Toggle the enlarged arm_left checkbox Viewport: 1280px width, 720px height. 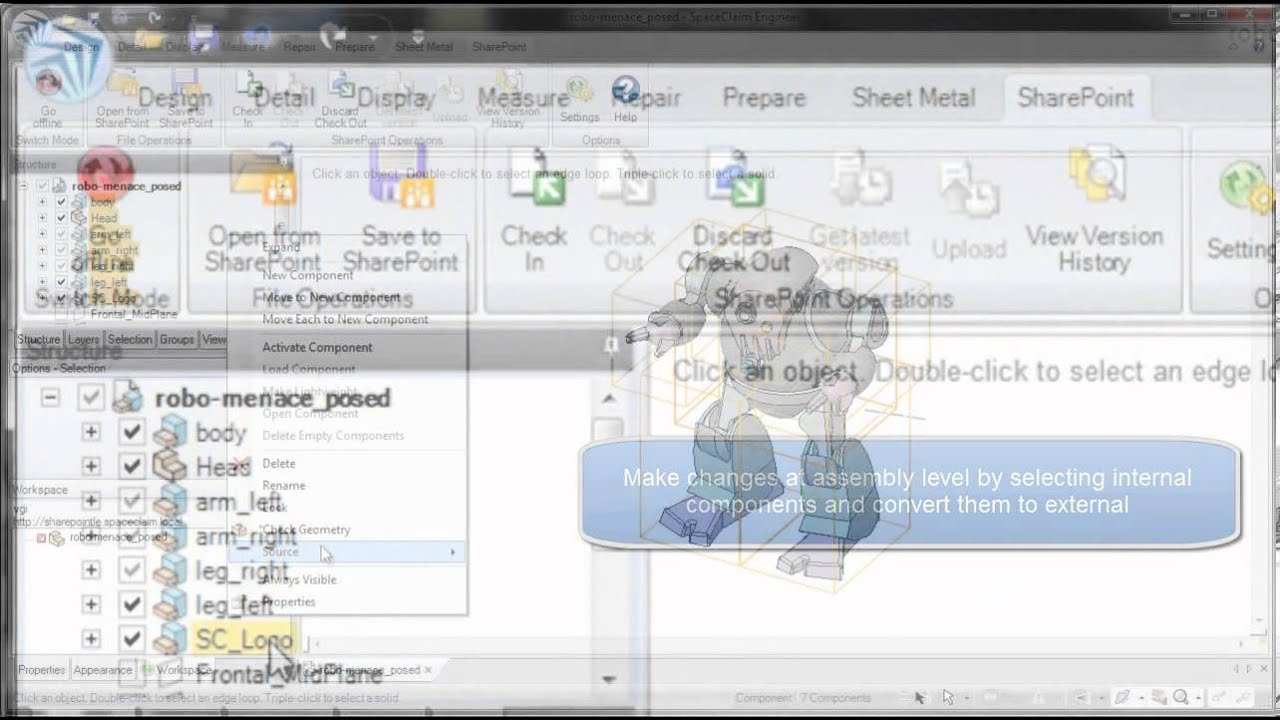(x=131, y=500)
